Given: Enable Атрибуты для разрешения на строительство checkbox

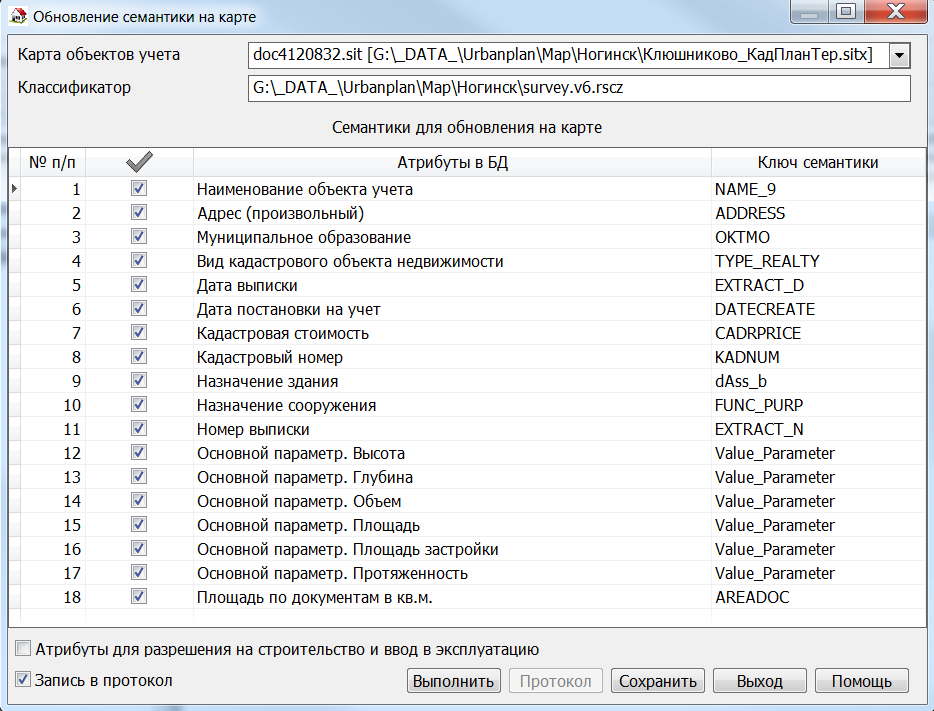Looking at the screenshot, I should pos(24,648).
